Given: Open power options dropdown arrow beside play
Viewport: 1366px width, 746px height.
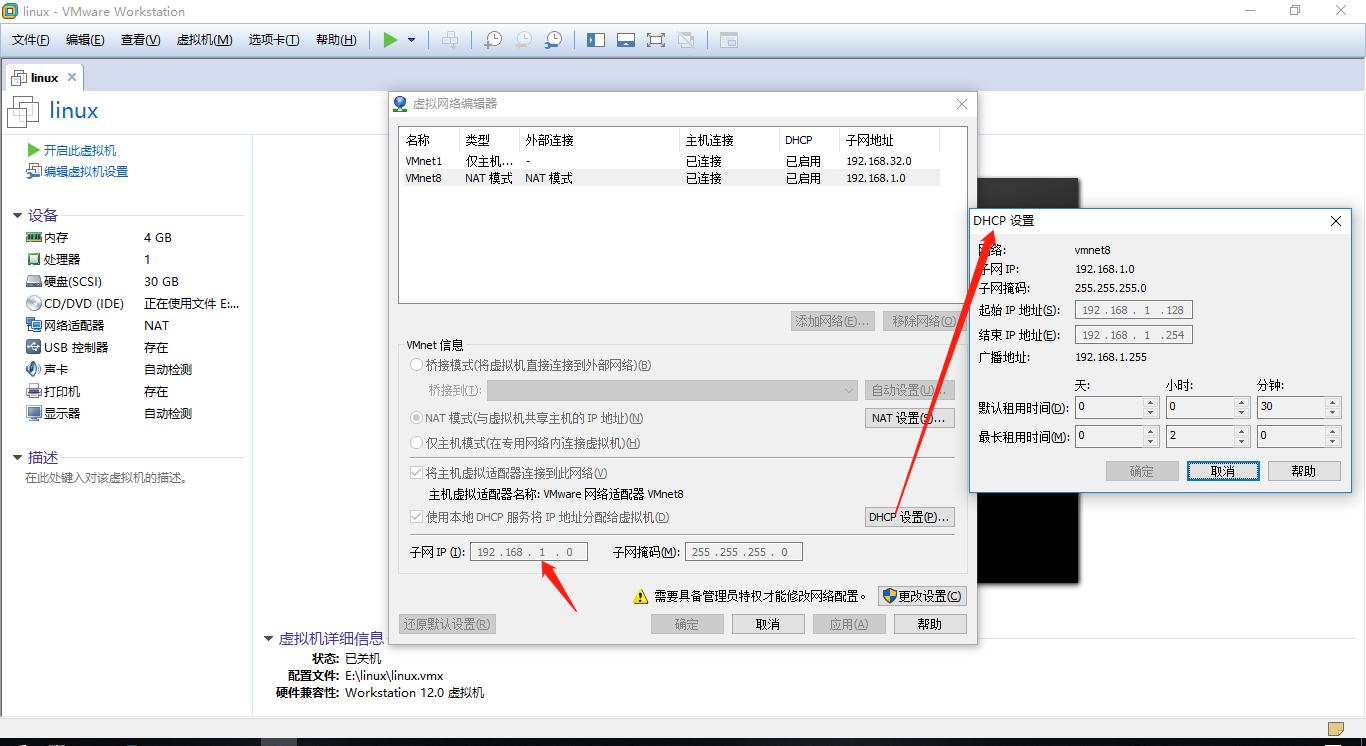Looking at the screenshot, I should pyautogui.click(x=411, y=40).
